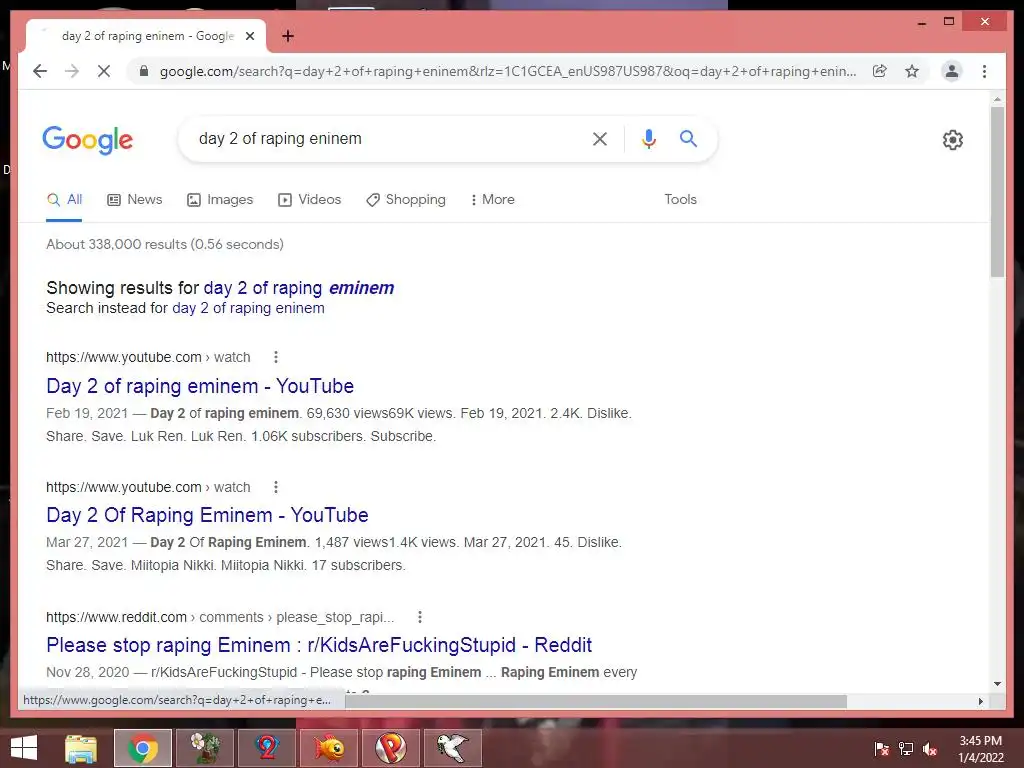Image resolution: width=1024 pixels, height=768 pixels.
Task: Open the Reddit result title link
Action: [319, 645]
